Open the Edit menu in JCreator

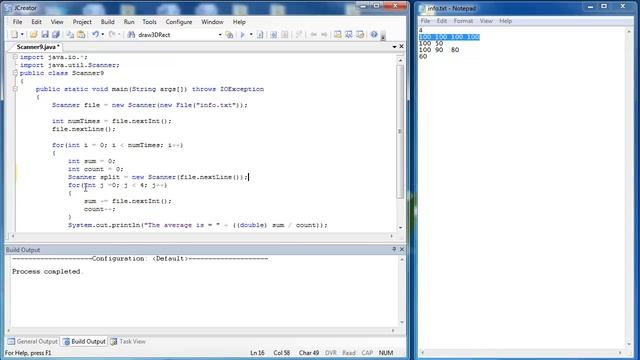(x=37, y=22)
